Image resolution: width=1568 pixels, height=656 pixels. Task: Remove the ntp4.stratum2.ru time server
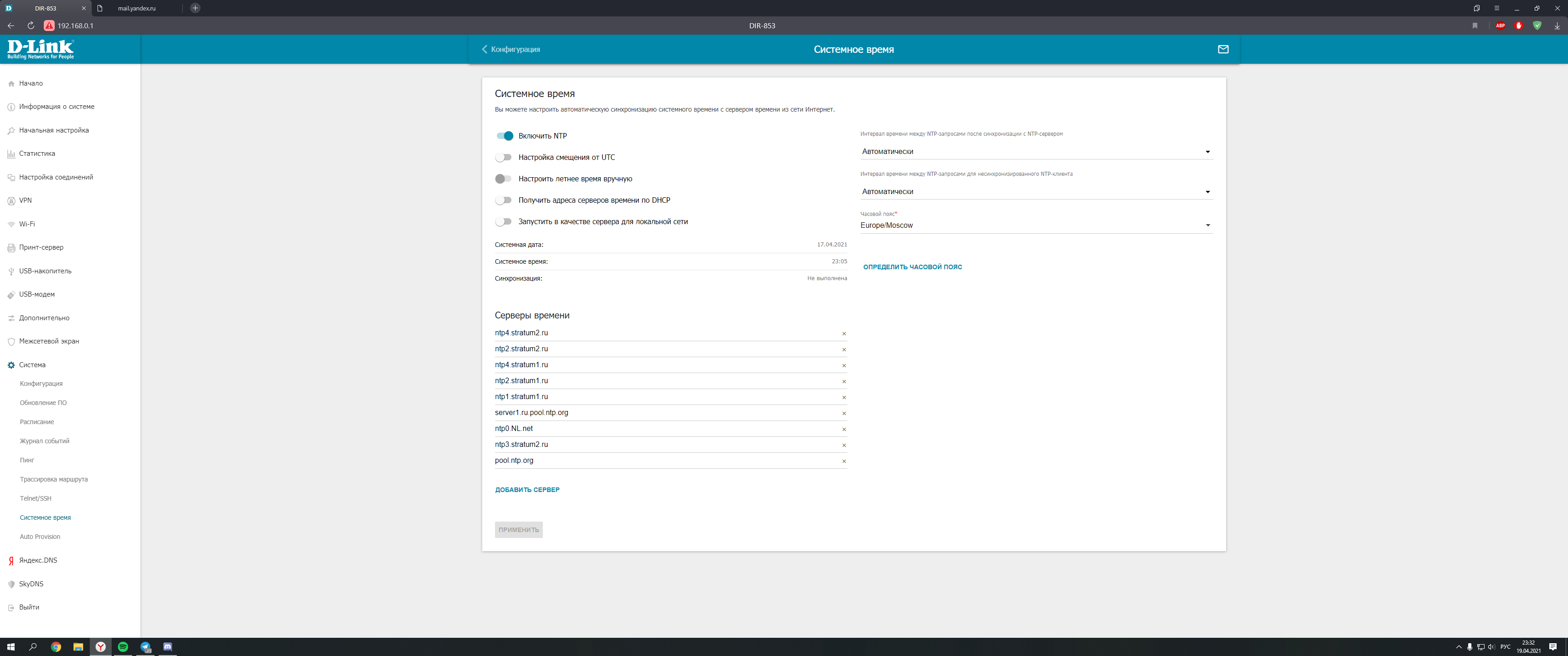844,333
